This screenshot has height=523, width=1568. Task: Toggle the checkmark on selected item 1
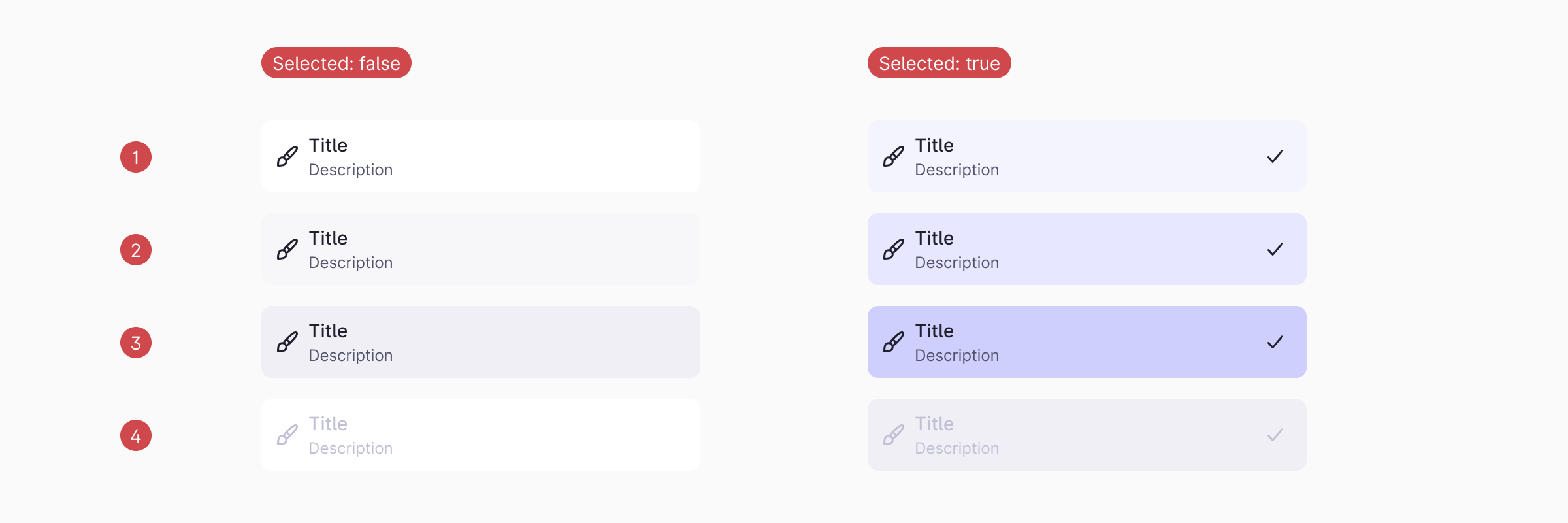(x=1275, y=156)
